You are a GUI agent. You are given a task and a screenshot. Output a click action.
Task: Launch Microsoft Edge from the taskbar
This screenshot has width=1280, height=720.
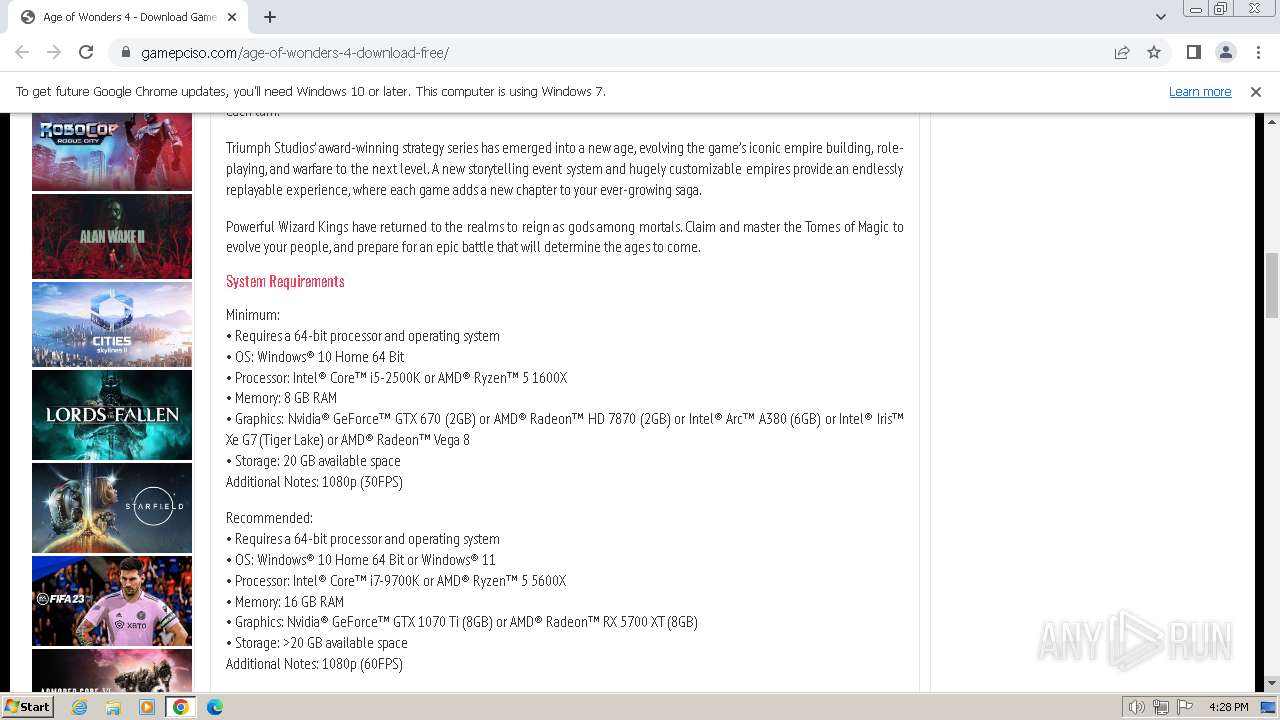(x=215, y=707)
